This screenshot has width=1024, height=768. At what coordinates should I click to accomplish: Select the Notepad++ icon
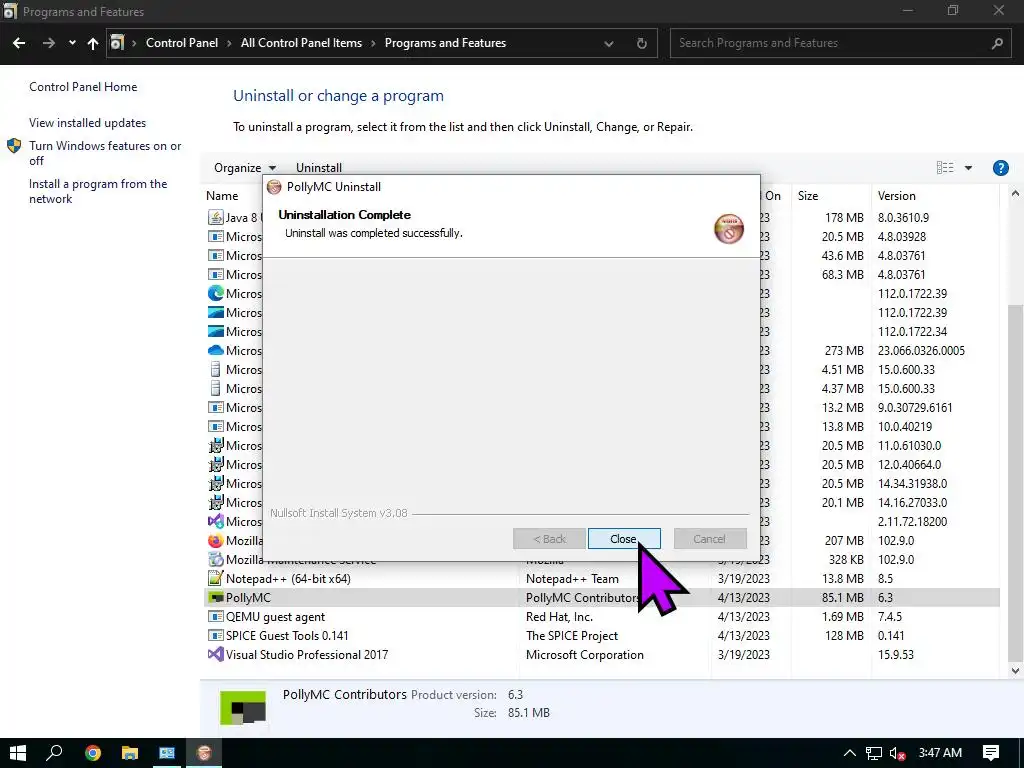[215, 579]
